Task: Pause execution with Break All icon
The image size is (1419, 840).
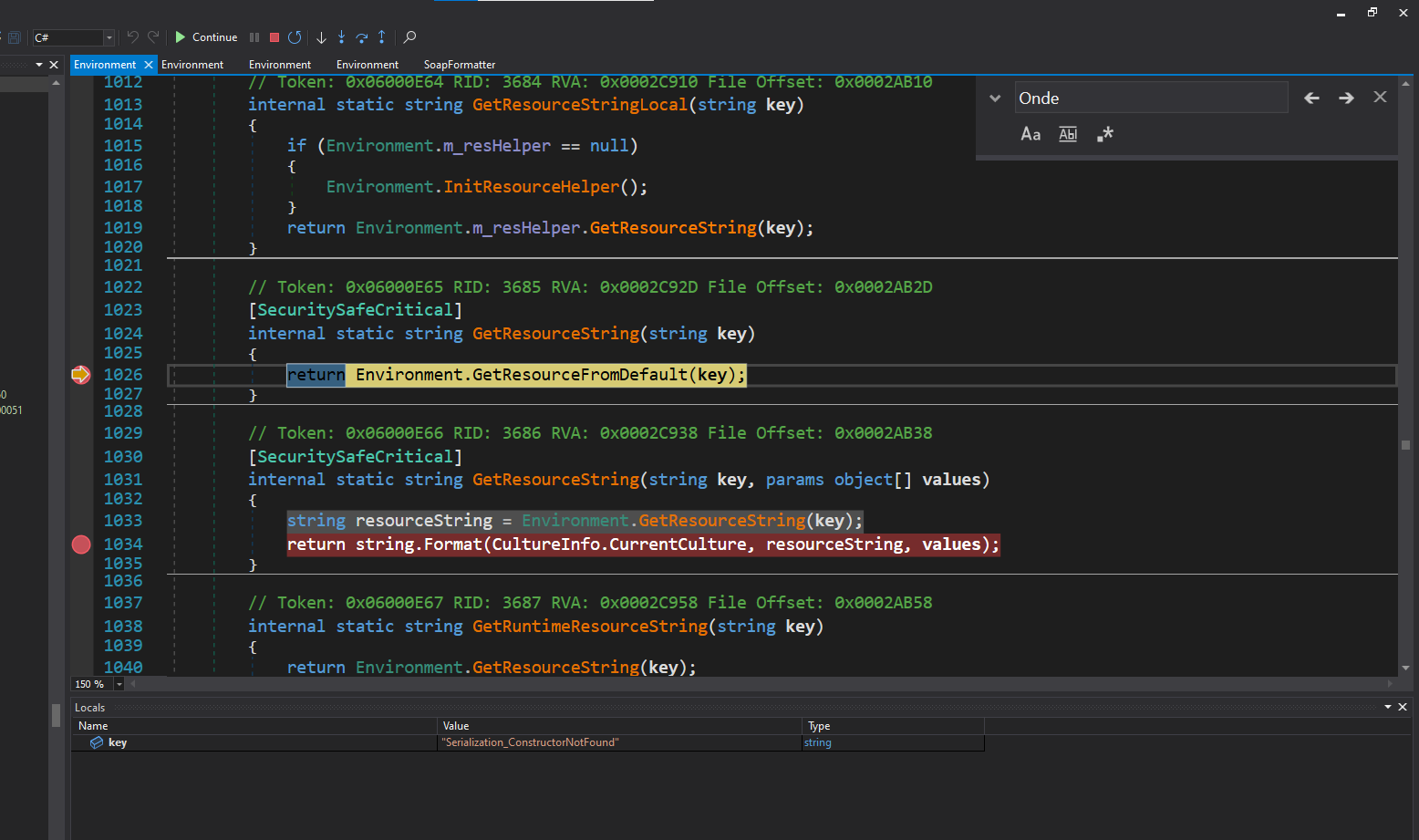Action: pos(254,37)
